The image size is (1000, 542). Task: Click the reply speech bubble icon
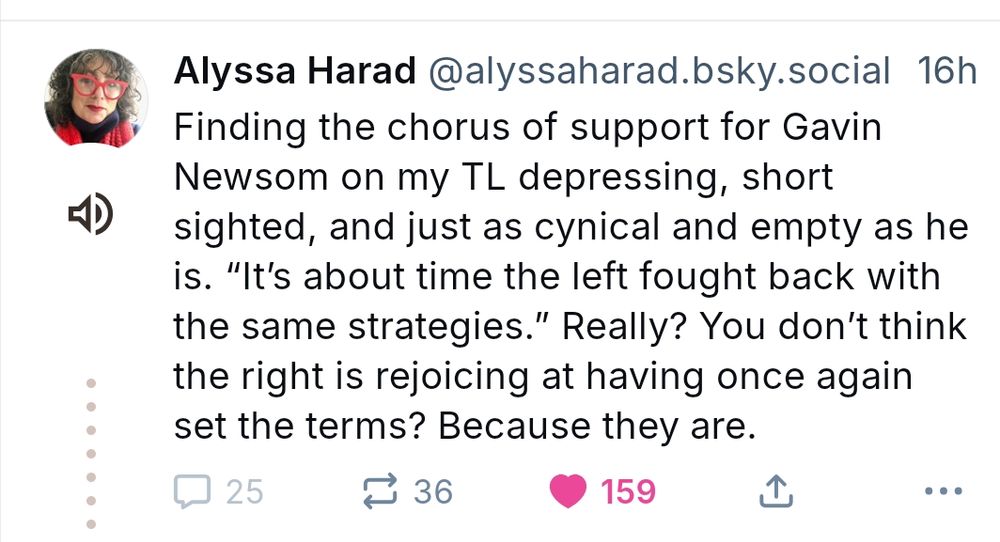(191, 491)
